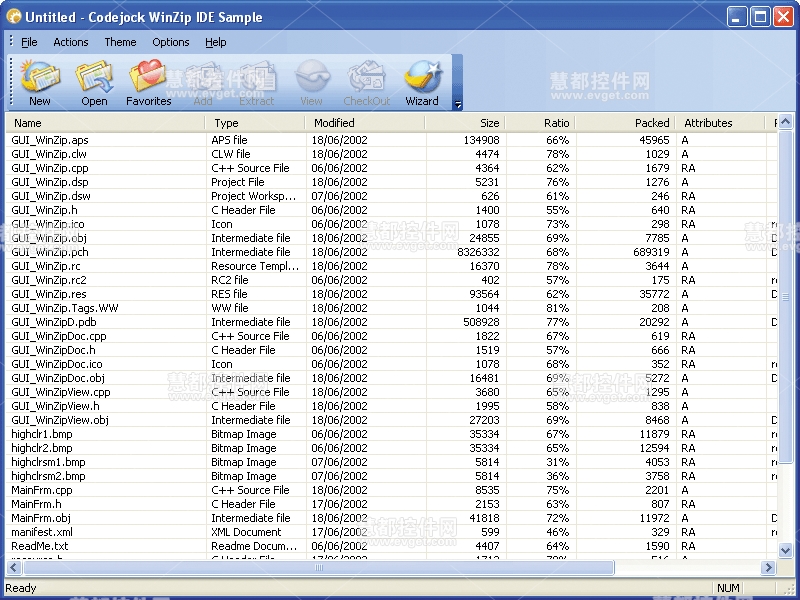Open the Actions menu
Image resolution: width=800 pixels, height=600 pixels.
tap(71, 42)
